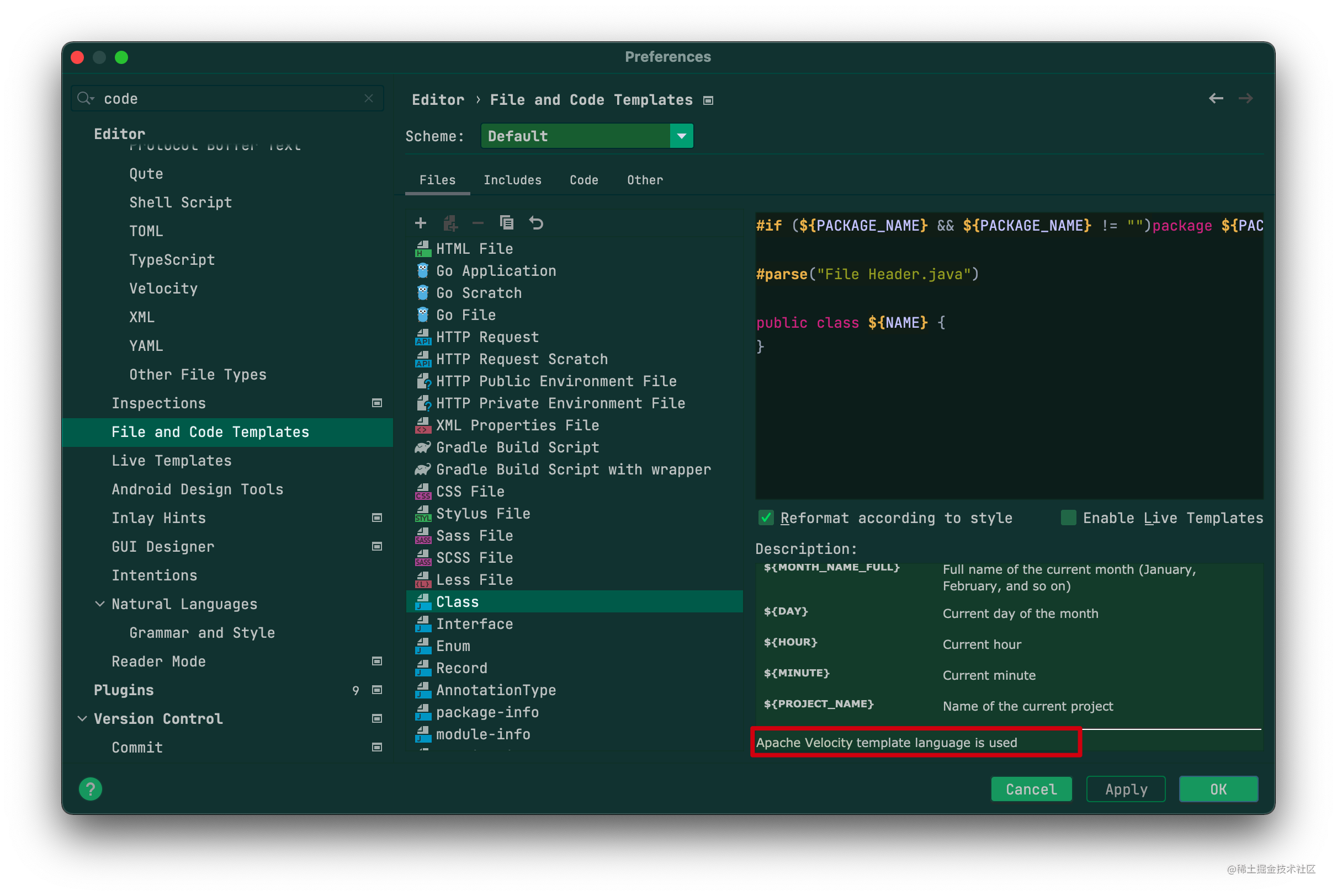
Task: Click the forward navigation arrow
Action: 1245,98
